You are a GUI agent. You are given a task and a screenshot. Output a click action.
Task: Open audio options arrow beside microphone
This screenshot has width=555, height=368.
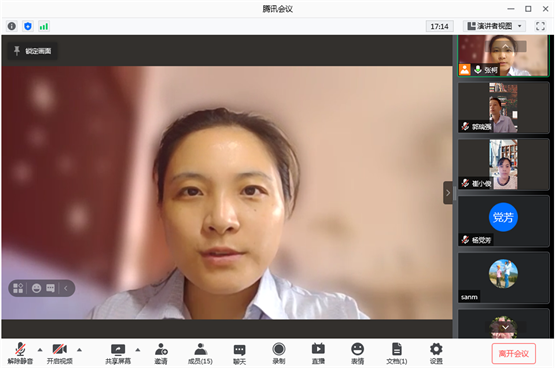(x=40, y=350)
